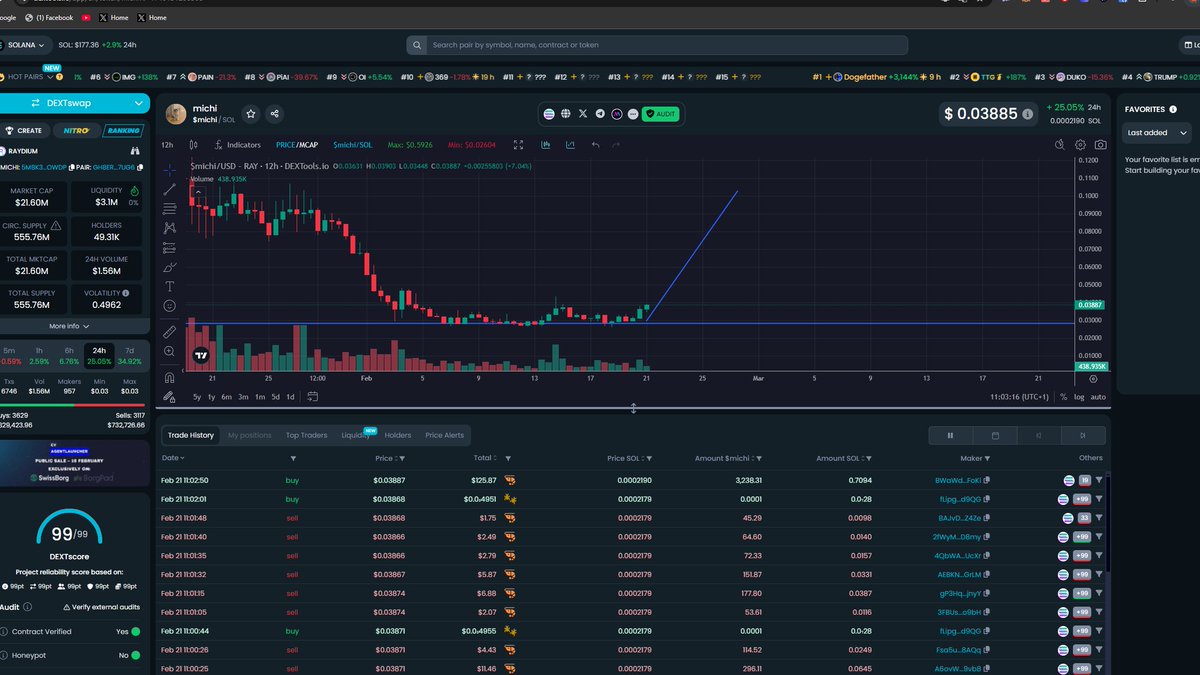Screen dimensions: 1200x675
Task: Open the token's Telegram link
Action: pos(600,114)
